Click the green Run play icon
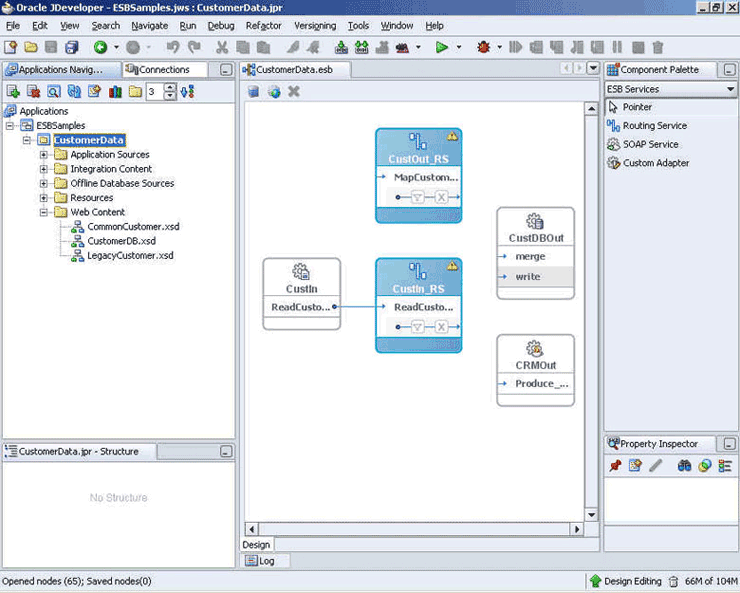Image resolution: width=740 pixels, height=593 pixels. click(442, 47)
